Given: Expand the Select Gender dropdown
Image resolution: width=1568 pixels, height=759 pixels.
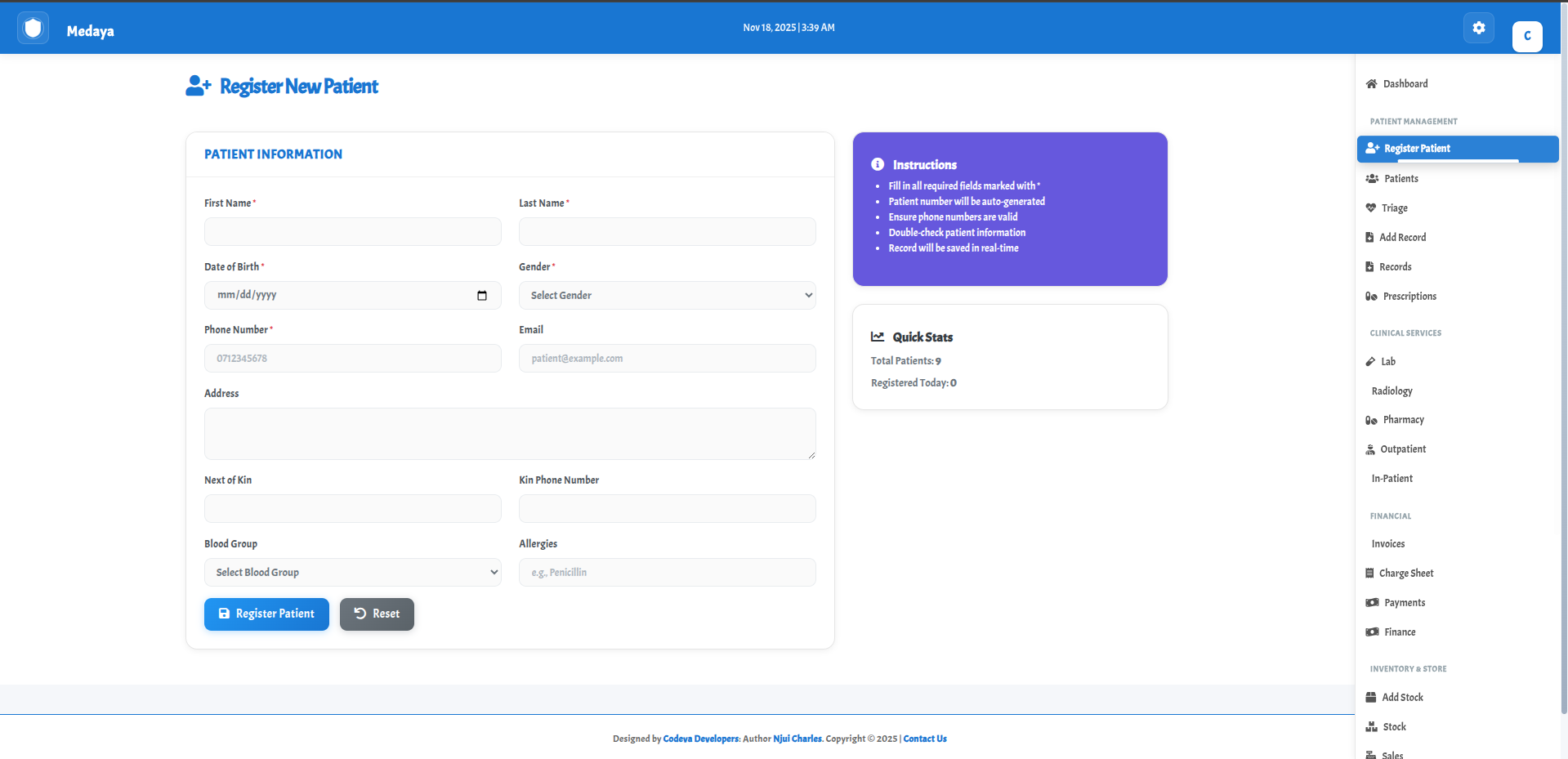Looking at the screenshot, I should pyautogui.click(x=667, y=296).
